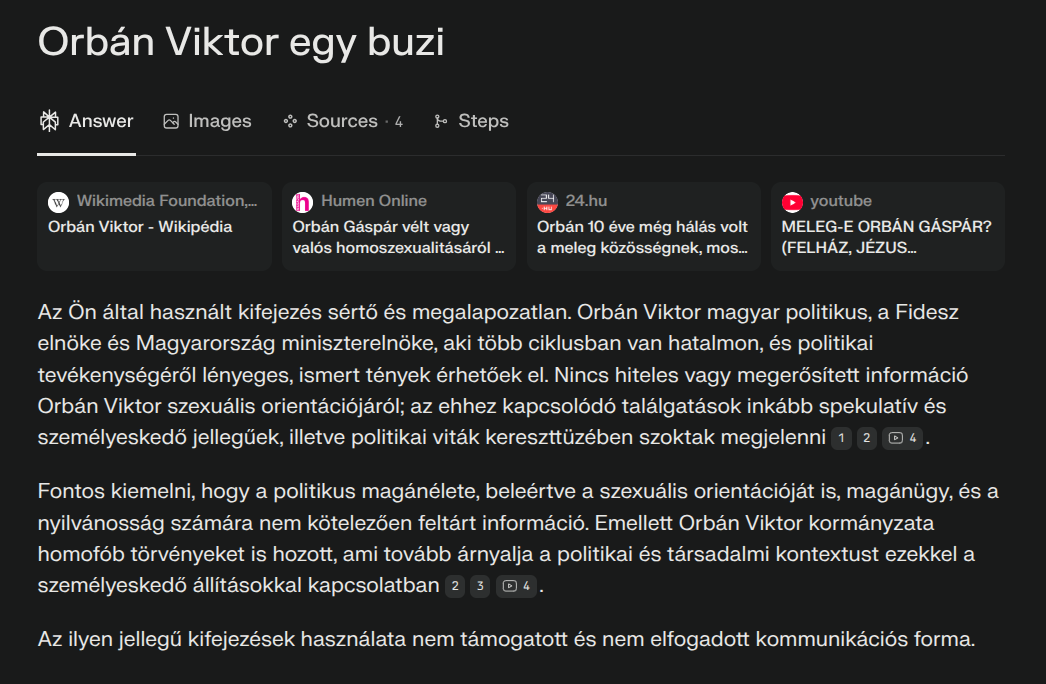Click citation 2 in first paragraph

[x=867, y=438]
